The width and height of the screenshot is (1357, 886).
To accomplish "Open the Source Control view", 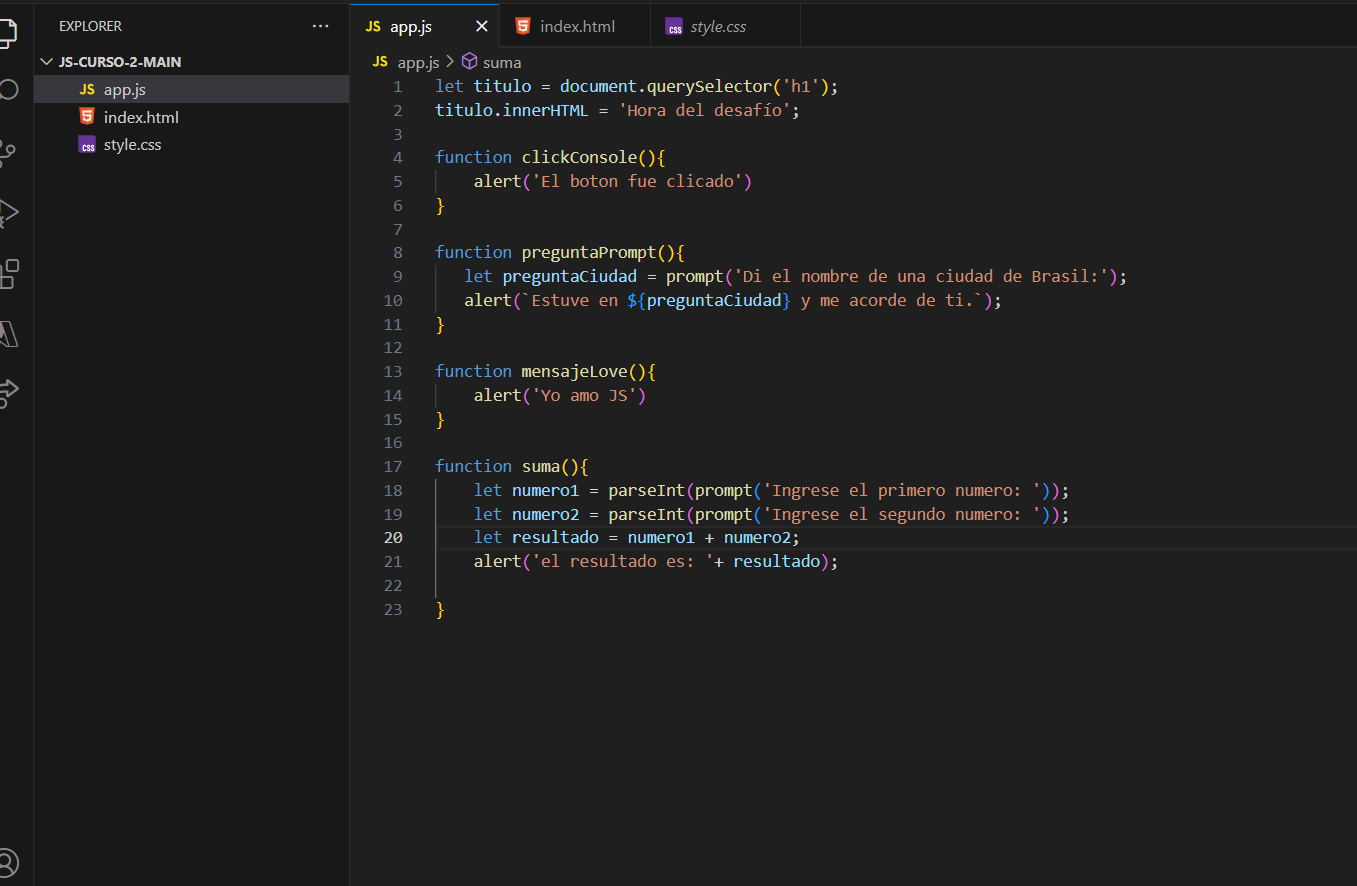I will 7,151.
